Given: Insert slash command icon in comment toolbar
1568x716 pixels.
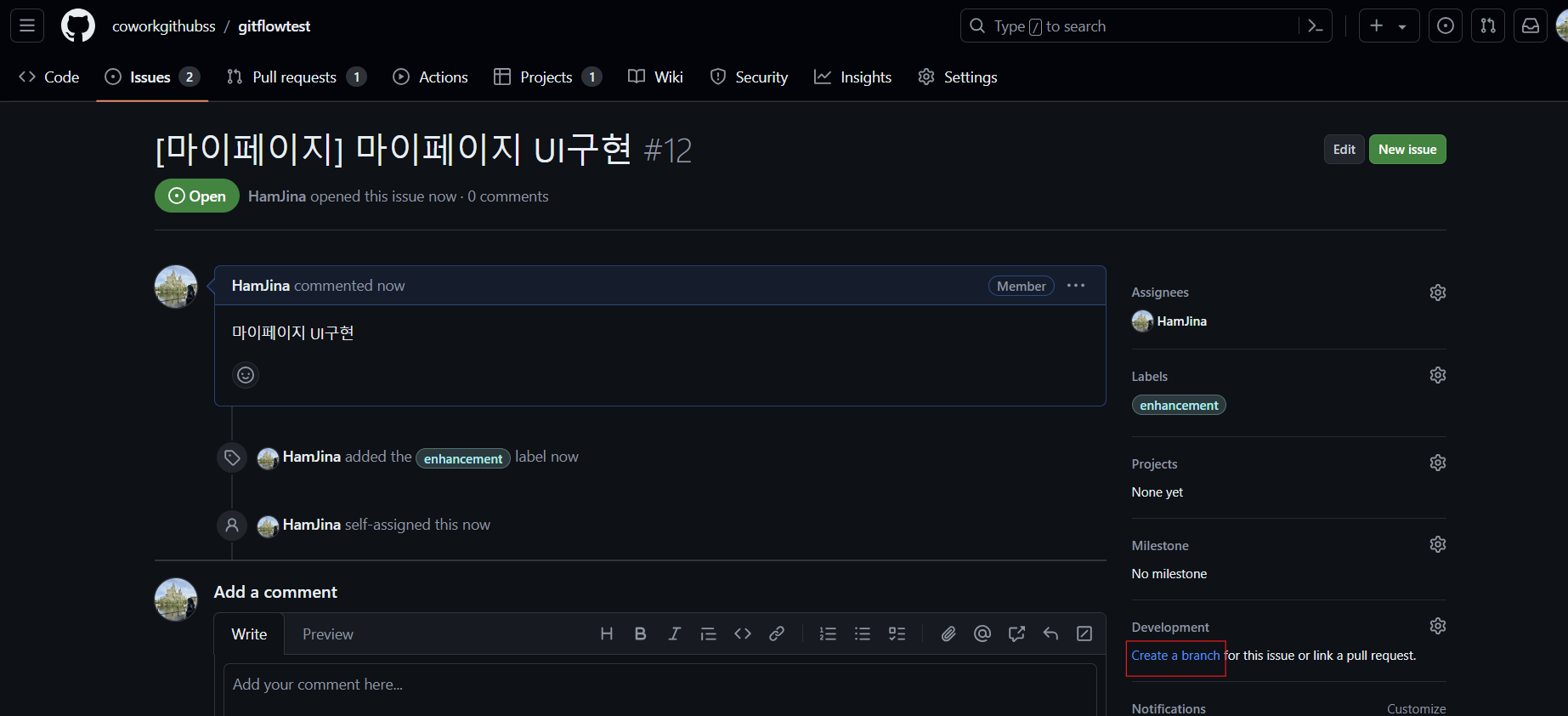Looking at the screenshot, I should (1084, 634).
